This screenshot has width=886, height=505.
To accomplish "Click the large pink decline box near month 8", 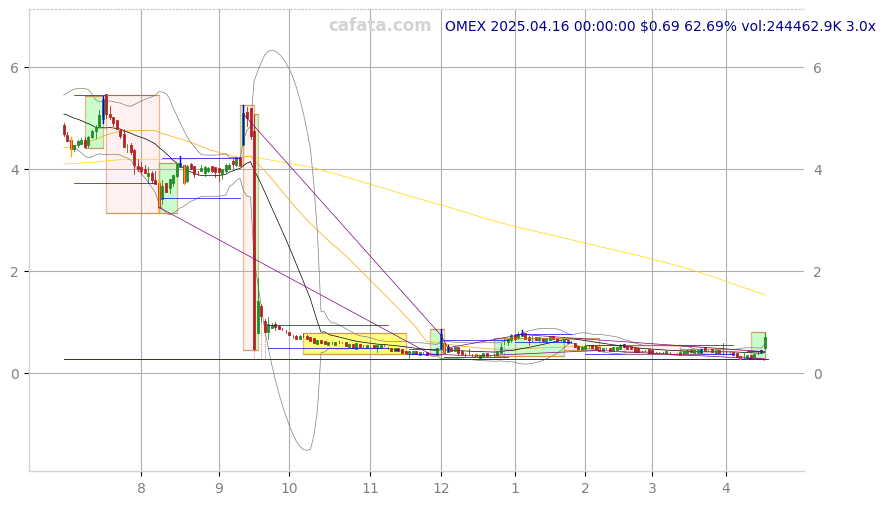I will tap(133, 154).
